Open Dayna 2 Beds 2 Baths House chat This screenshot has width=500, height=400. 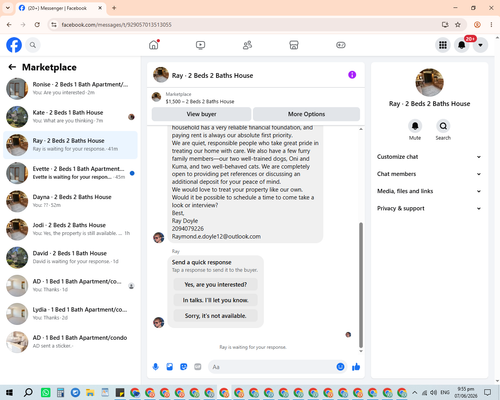click(70, 201)
